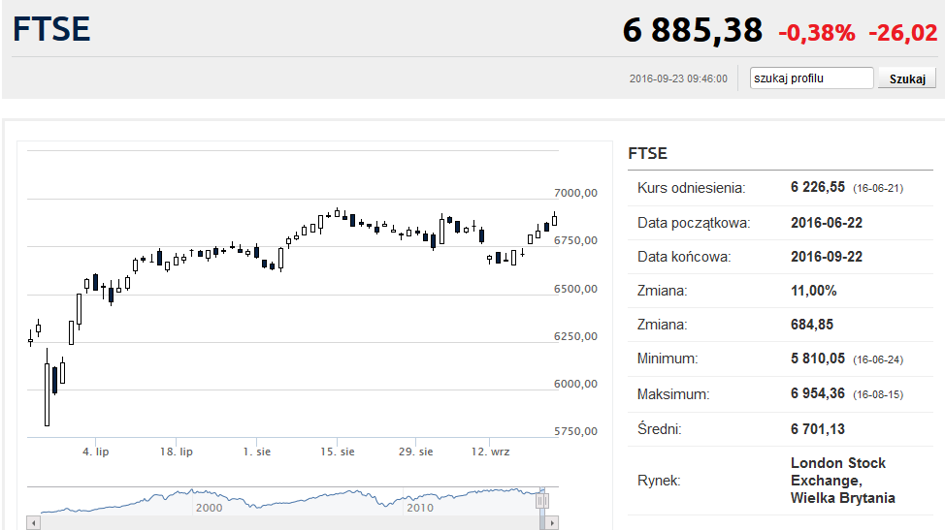Click the '4. lip' x-axis label
Image resolution: width=945 pixels, height=530 pixels.
pyautogui.click(x=96, y=452)
